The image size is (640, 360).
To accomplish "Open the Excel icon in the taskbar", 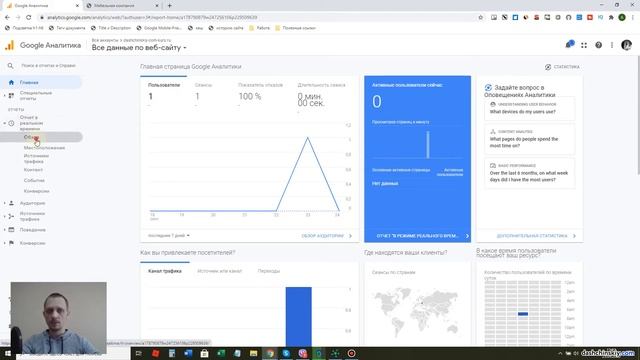I will pos(221,353).
